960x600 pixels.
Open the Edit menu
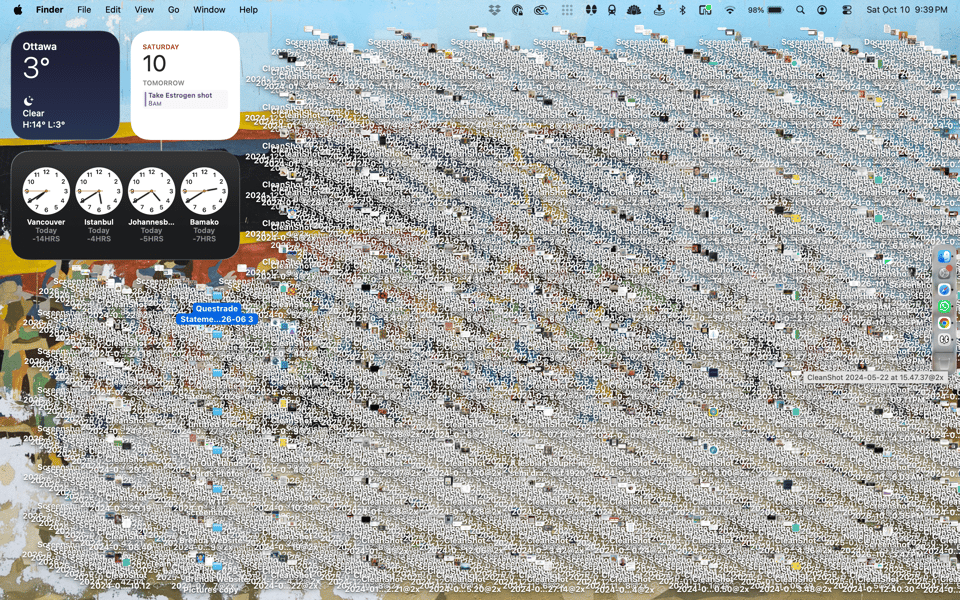click(113, 10)
